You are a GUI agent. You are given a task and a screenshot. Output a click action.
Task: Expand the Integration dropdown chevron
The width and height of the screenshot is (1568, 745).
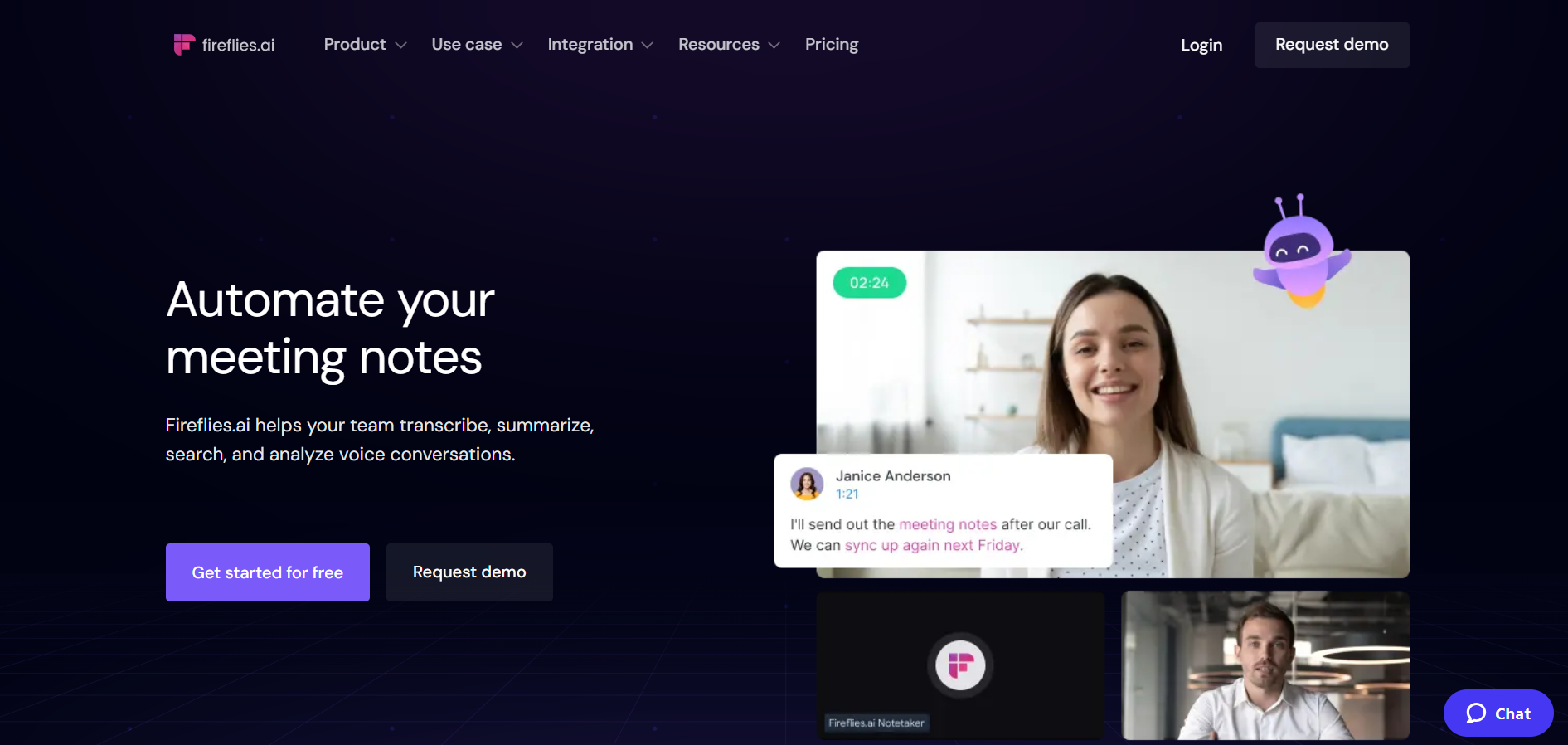click(648, 46)
